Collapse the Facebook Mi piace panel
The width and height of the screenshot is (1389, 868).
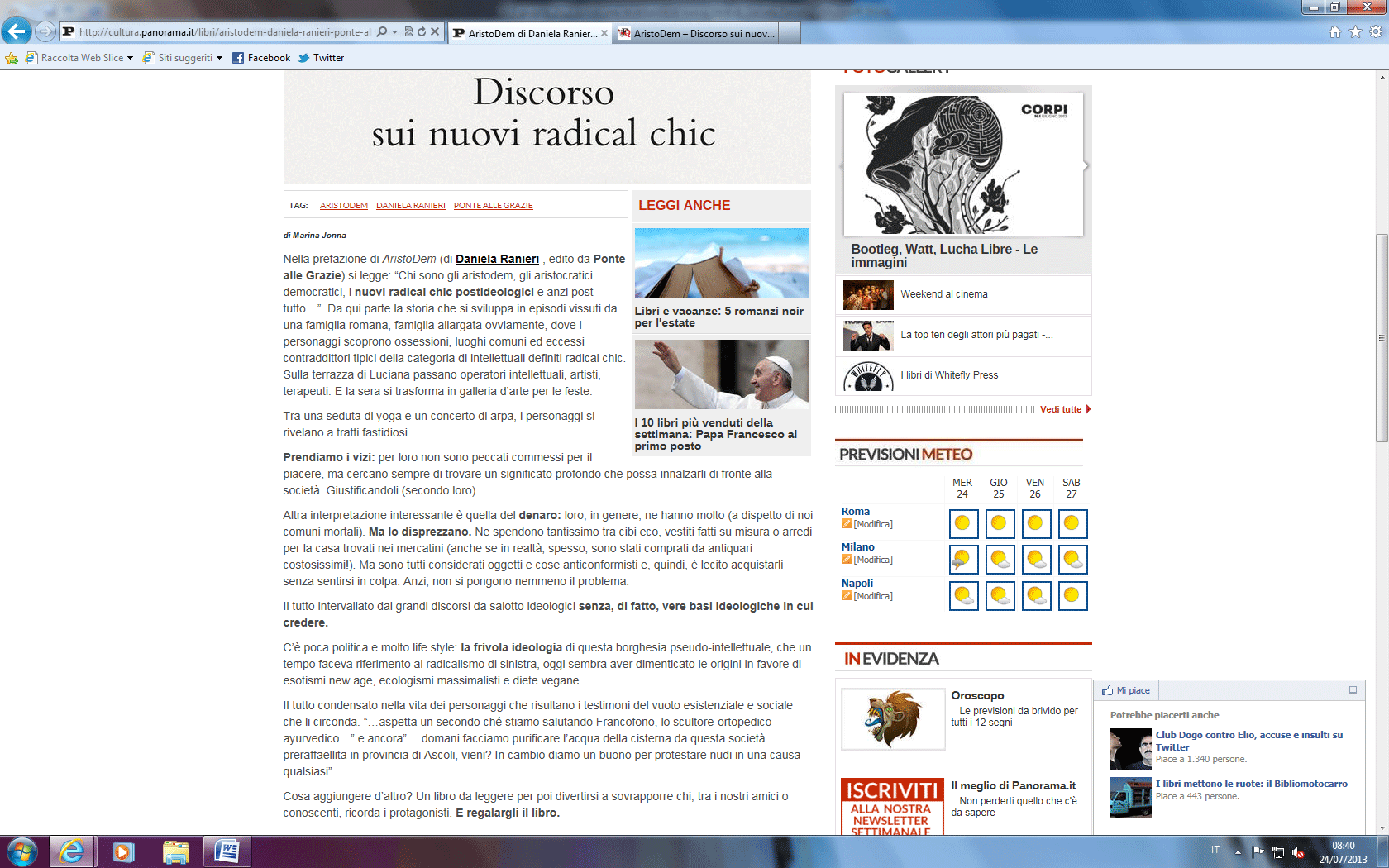tap(1353, 690)
